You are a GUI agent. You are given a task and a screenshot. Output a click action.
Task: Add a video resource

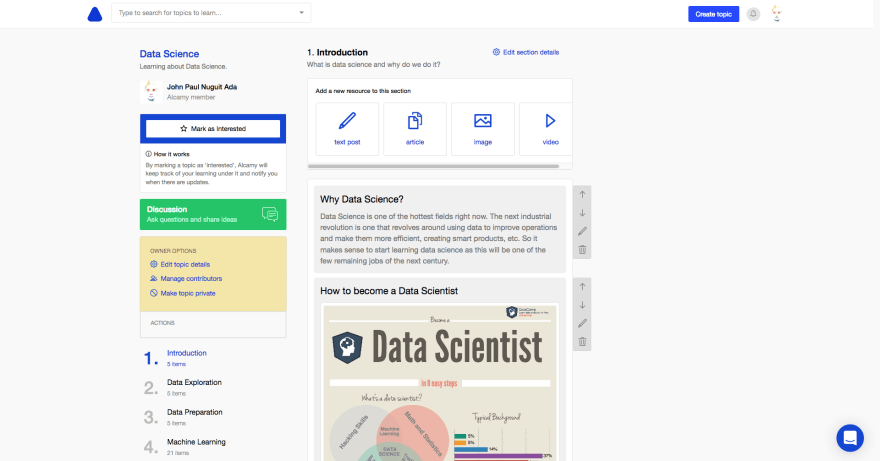click(546, 129)
